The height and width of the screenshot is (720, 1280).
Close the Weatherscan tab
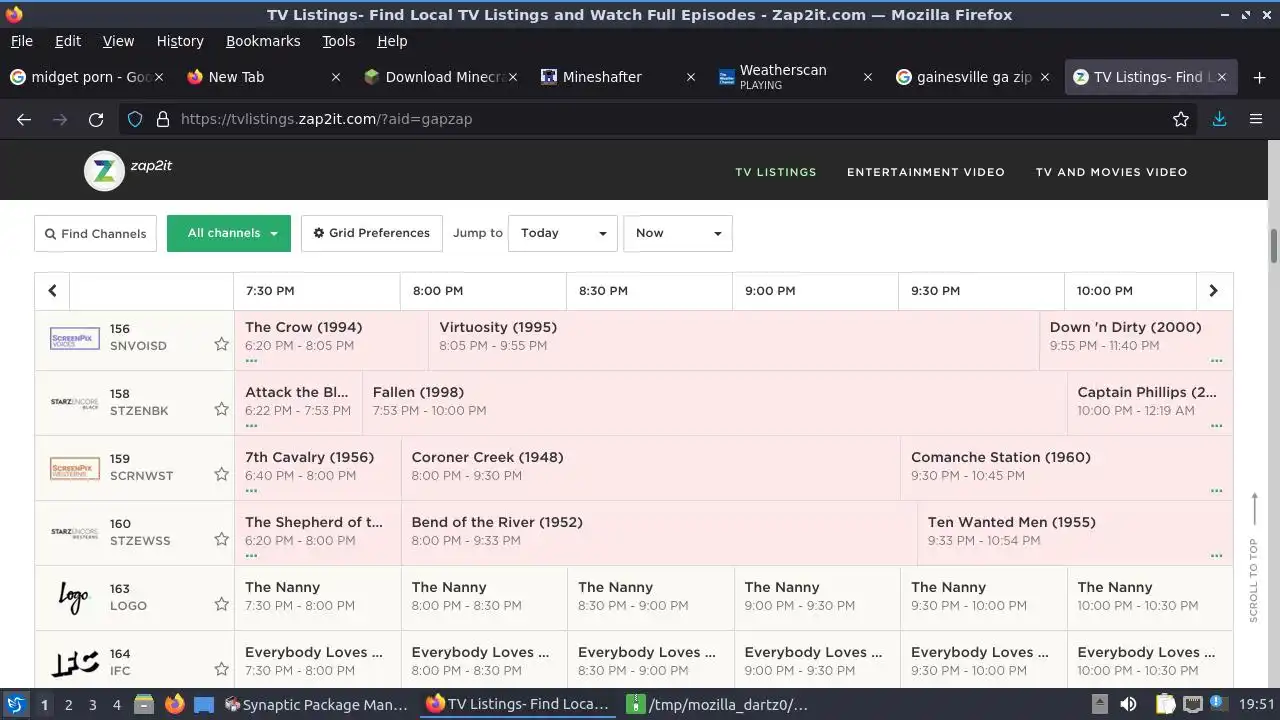[x=868, y=77]
